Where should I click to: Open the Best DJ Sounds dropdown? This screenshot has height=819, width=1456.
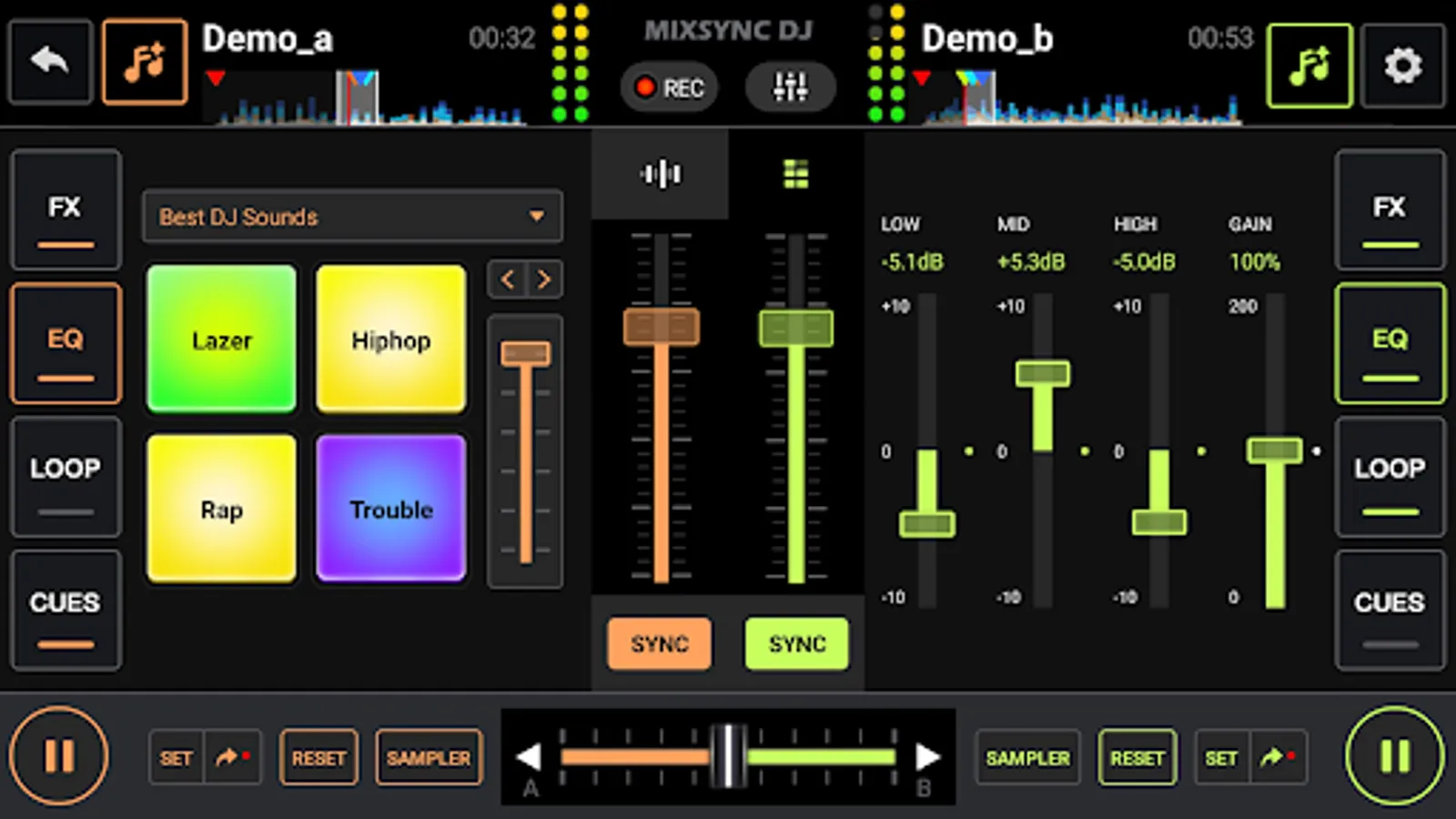tap(352, 217)
